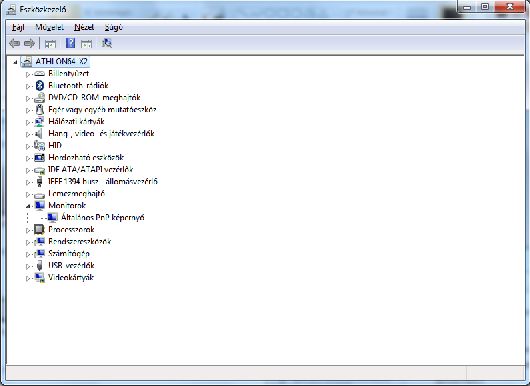Expand the DVD/CD-ROM meghajtók node arrow
Viewport: 530px width, 386px height.
[28, 98]
